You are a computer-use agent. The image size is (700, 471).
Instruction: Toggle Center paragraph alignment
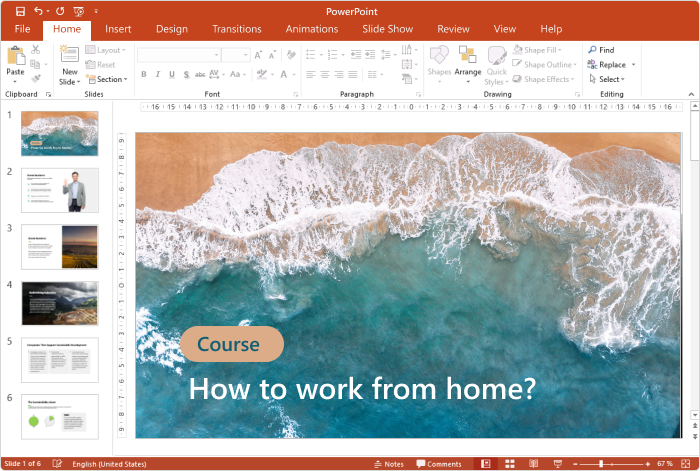pyautogui.click(x=325, y=75)
